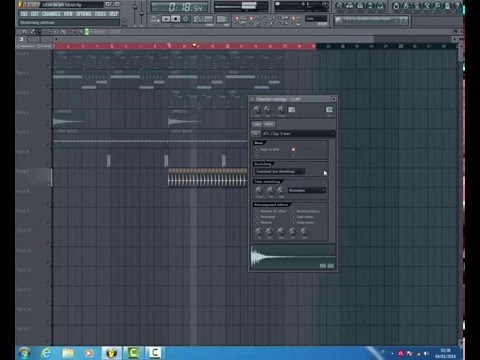Click the playhead marker on playlist ruler
Screen dimensions: 480x360
pyautogui.click(x=194, y=45)
